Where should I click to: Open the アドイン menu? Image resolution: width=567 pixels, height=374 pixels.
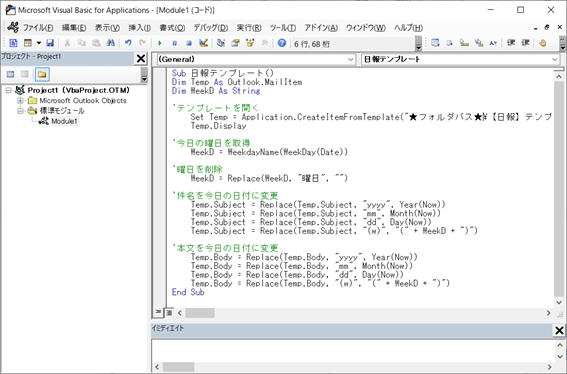point(321,28)
